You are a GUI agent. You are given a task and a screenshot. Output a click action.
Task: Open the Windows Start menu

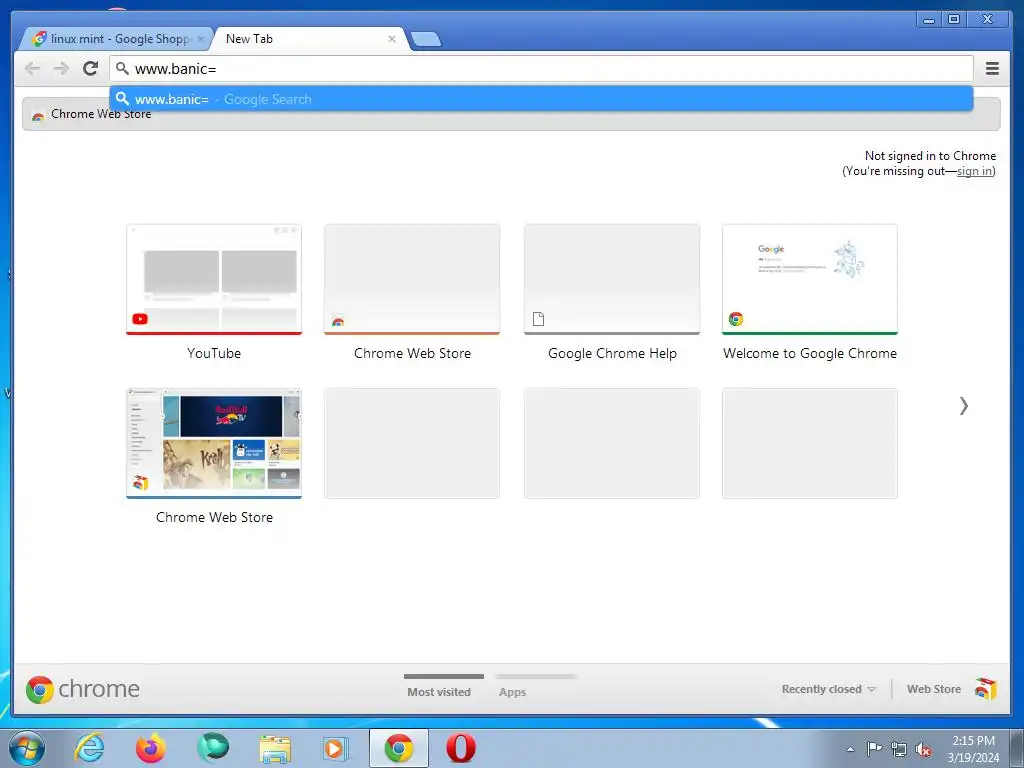[26, 748]
